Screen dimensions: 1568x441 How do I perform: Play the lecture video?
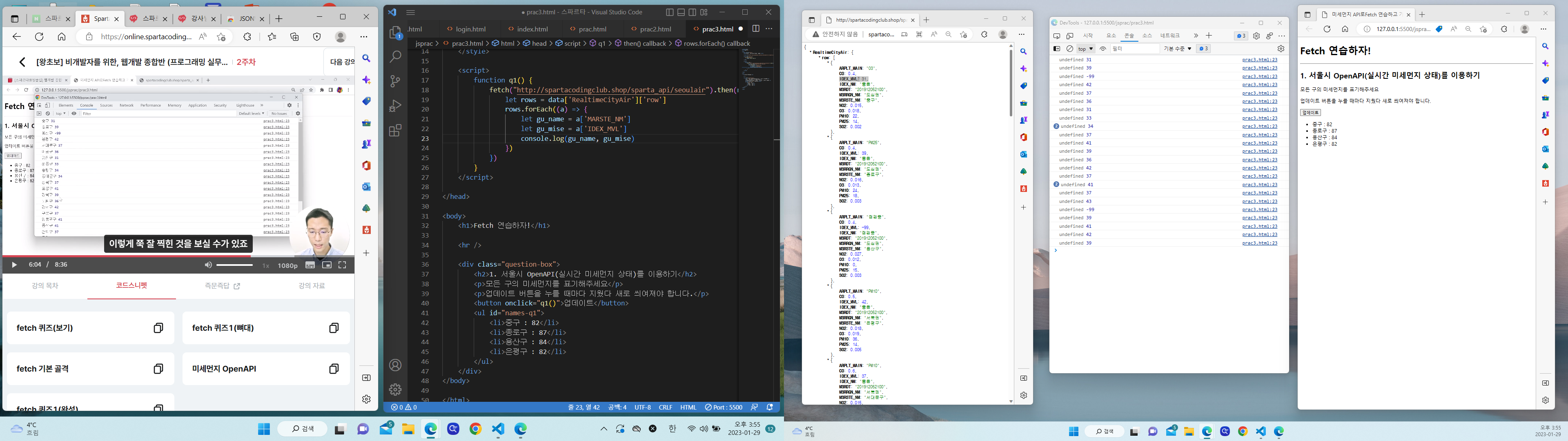[x=14, y=265]
